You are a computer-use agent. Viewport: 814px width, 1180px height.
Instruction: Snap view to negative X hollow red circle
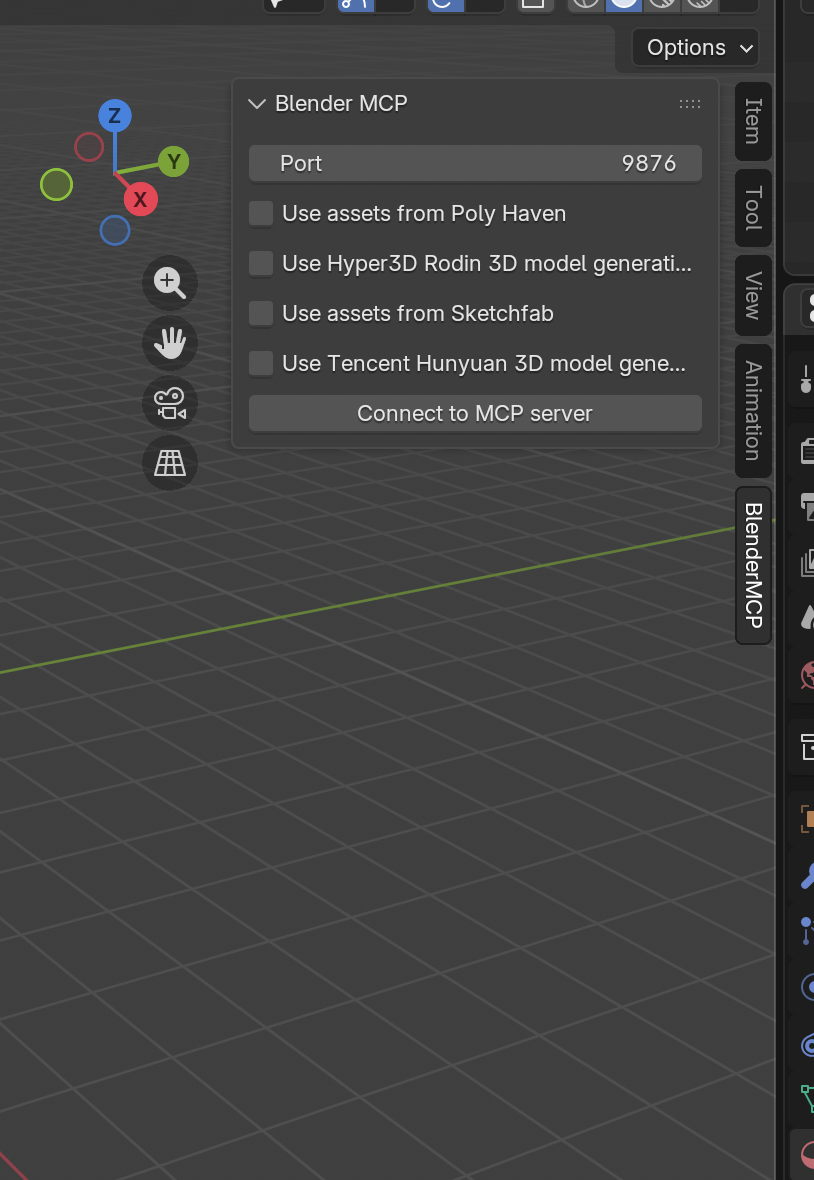[x=89, y=147]
